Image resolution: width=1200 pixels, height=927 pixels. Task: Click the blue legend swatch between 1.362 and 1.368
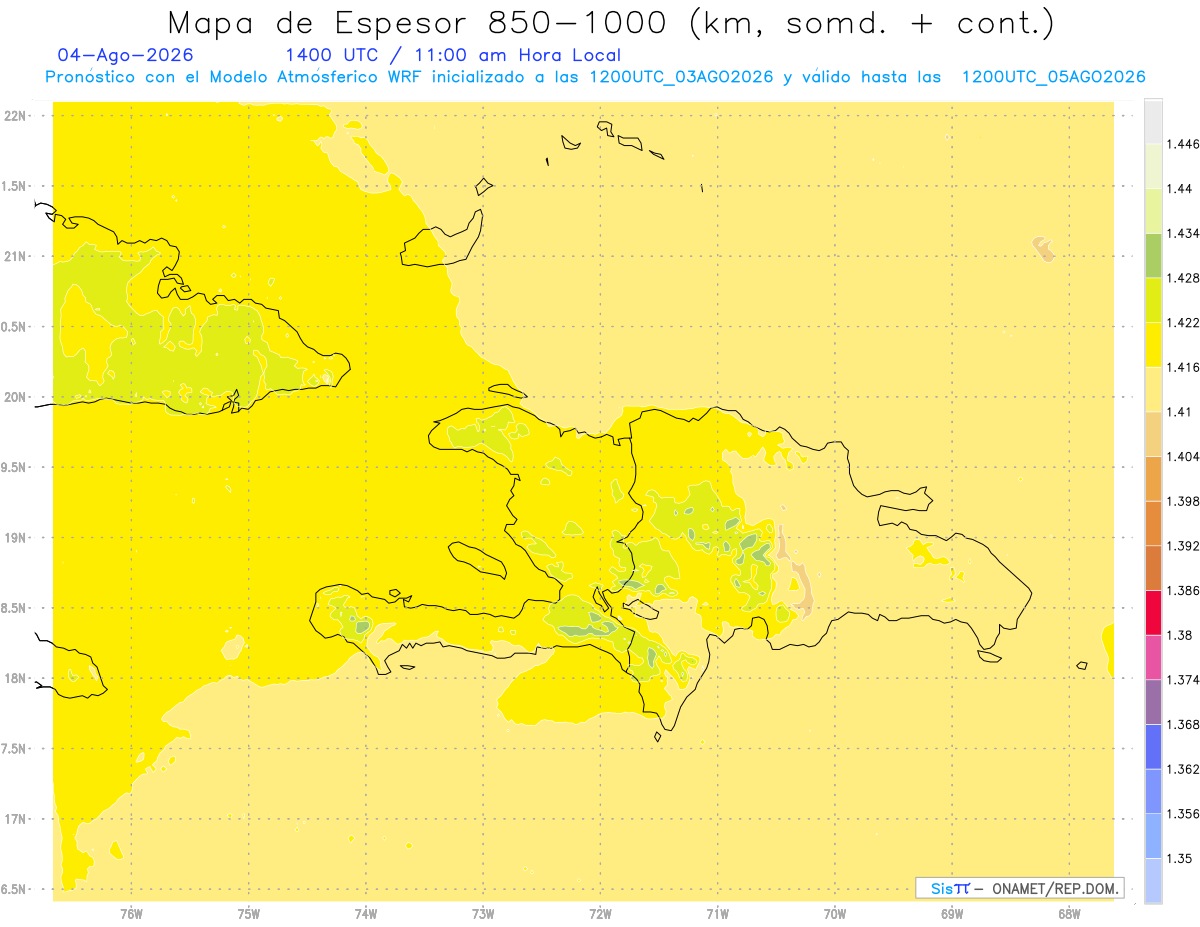pyautogui.click(x=1153, y=746)
